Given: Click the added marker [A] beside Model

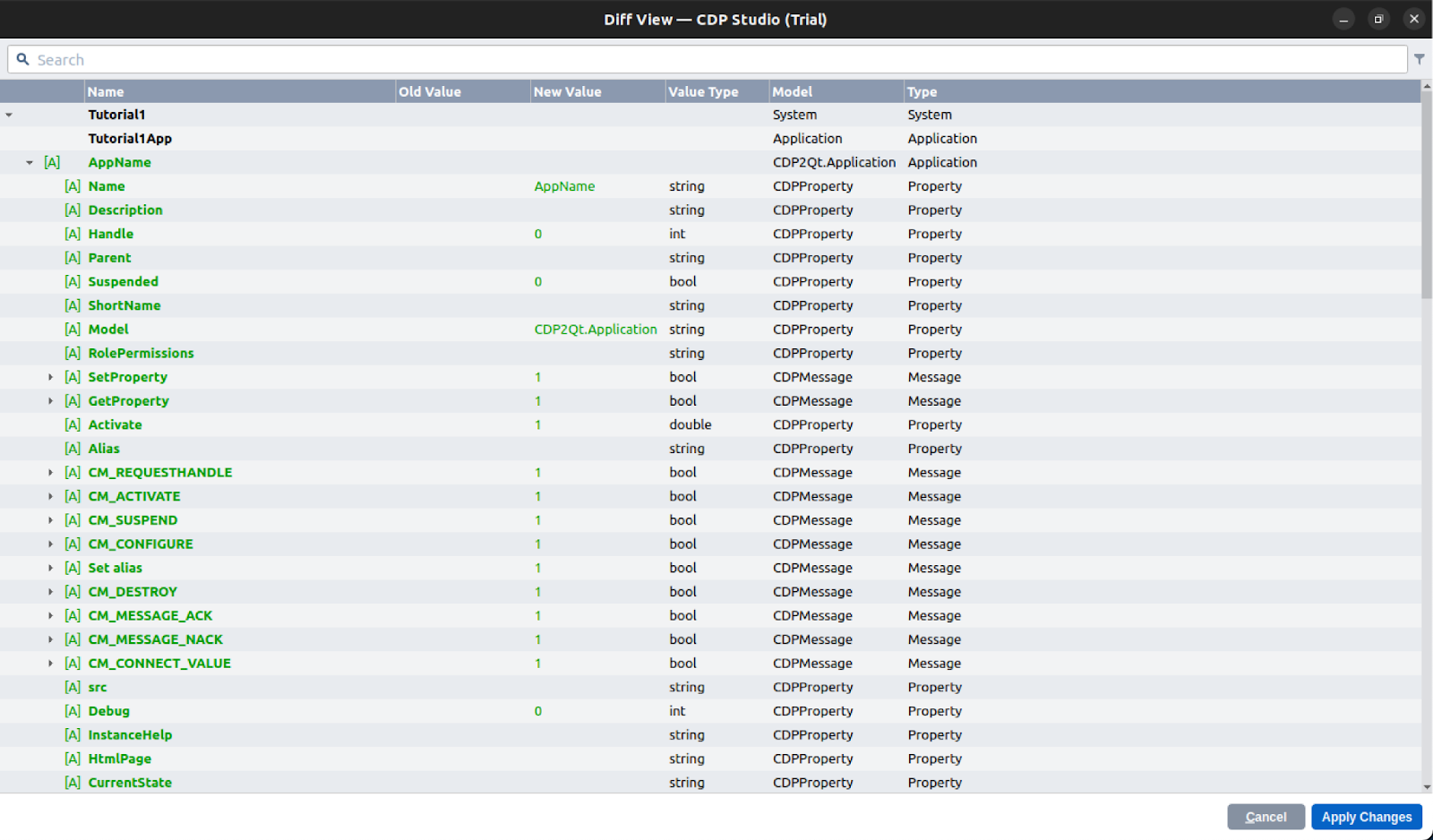Looking at the screenshot, I should click(73, 330).
